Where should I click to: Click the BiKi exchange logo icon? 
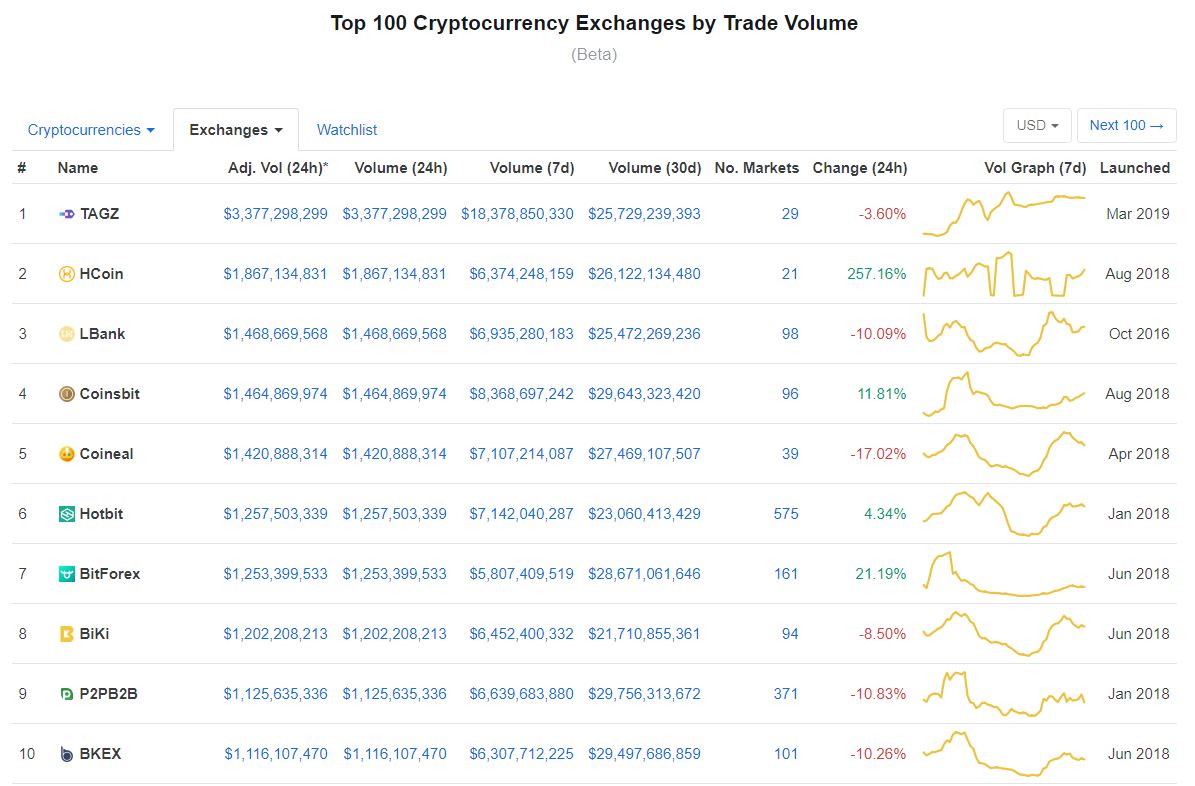click(x=67, y=634)
